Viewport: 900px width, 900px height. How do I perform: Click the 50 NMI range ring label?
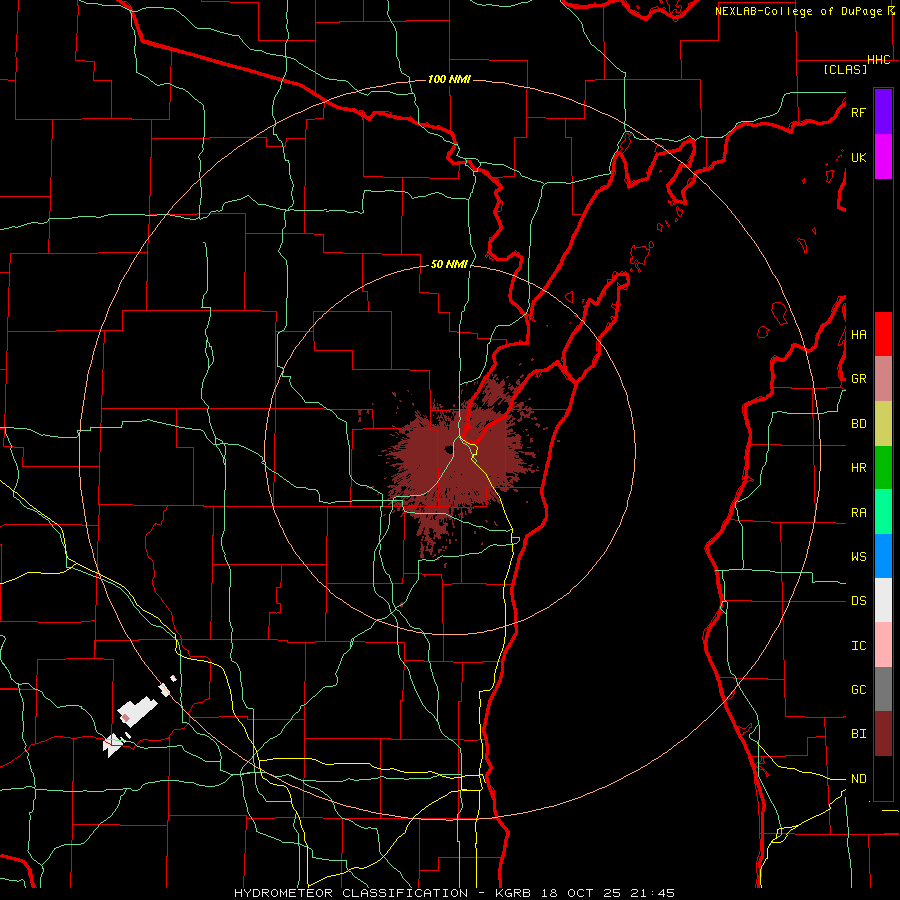[449, 264]
